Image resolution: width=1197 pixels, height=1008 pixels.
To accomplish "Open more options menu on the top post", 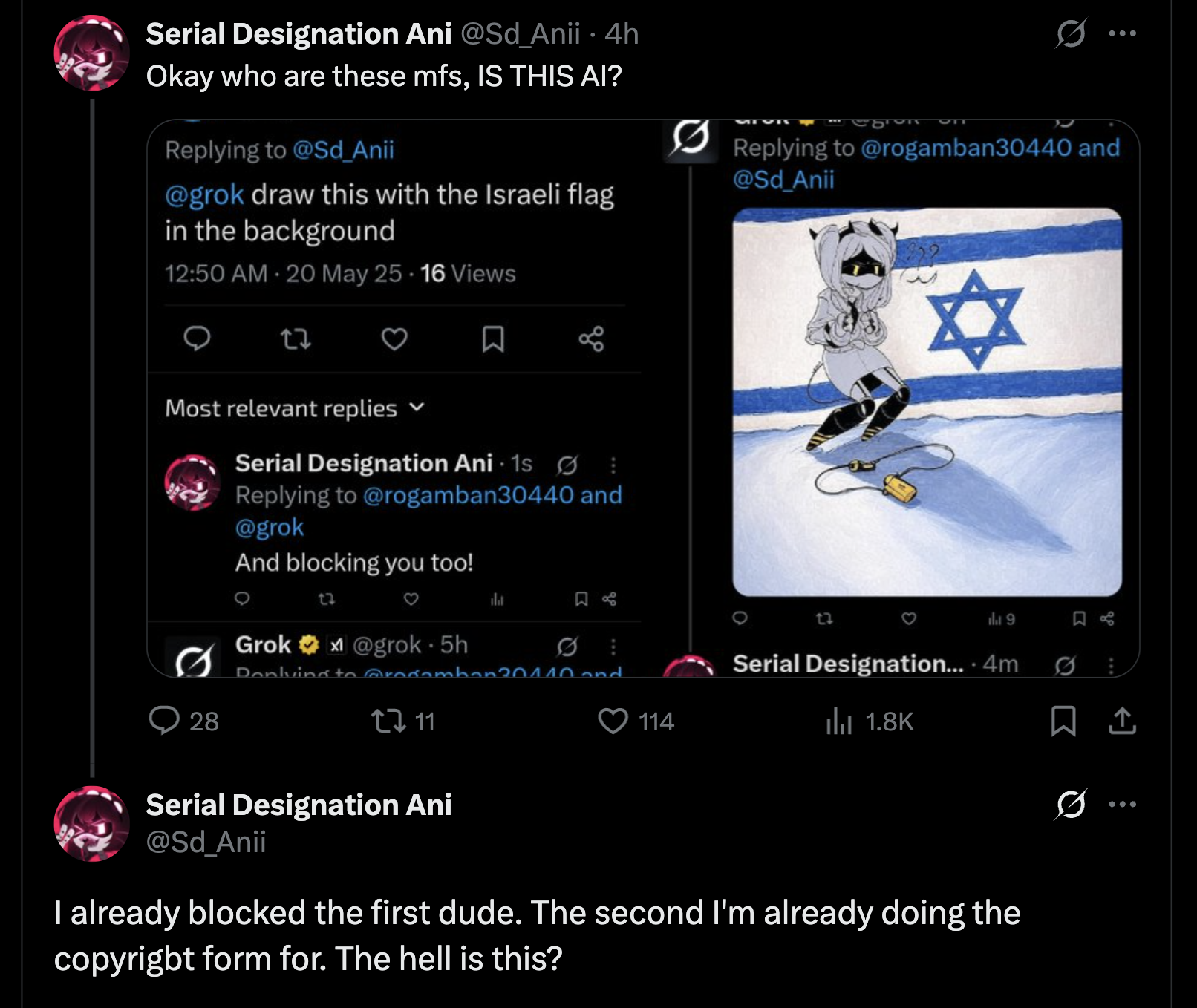I will [x=1122, y=33].
